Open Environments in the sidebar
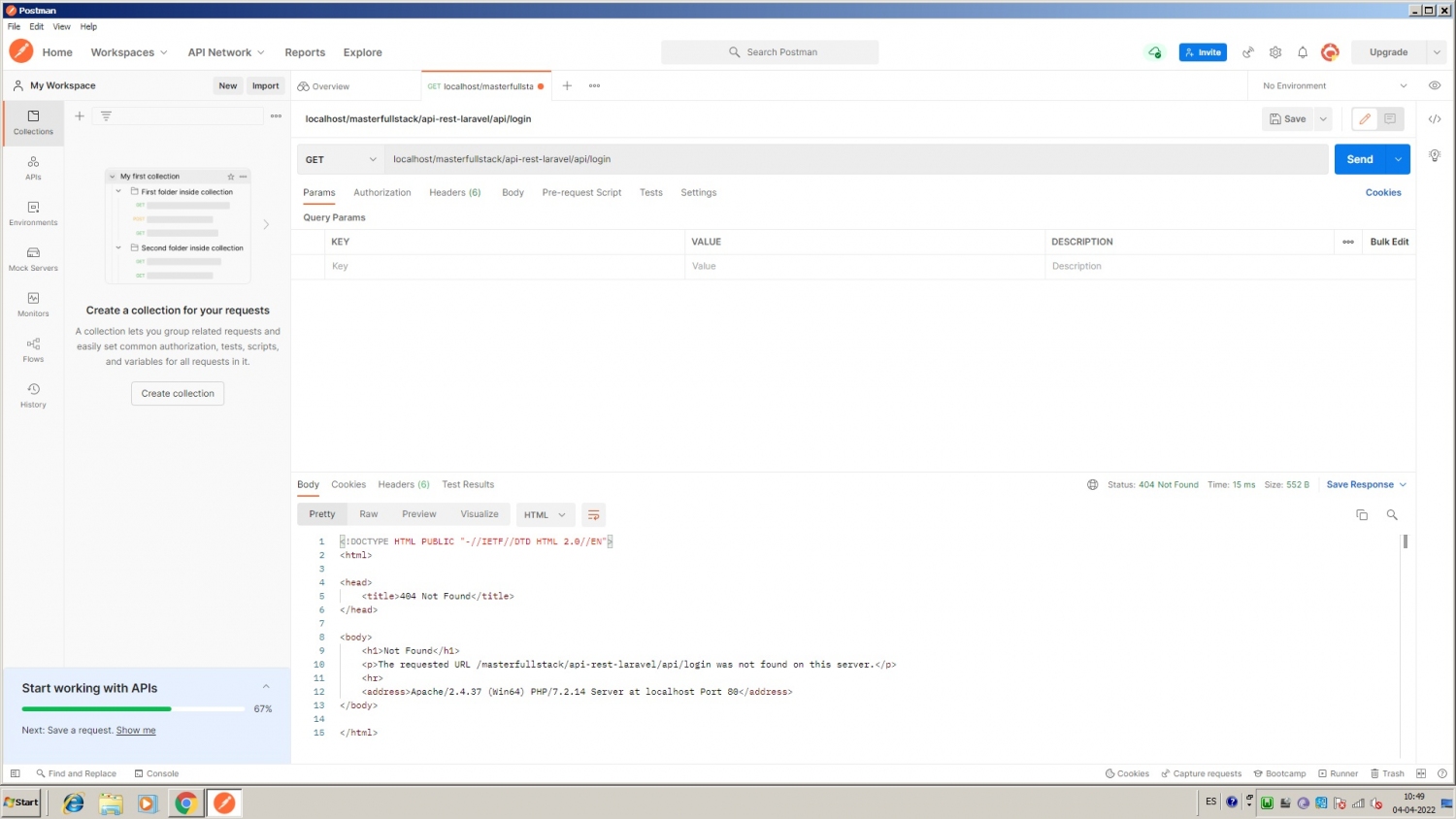The image size is (1456, 819). (x=33, y=213)
